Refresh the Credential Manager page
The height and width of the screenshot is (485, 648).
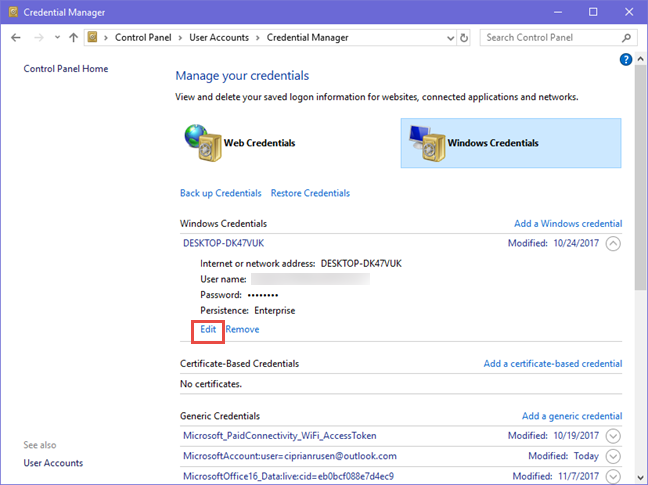pyautogui.click(x=464, y=38)
